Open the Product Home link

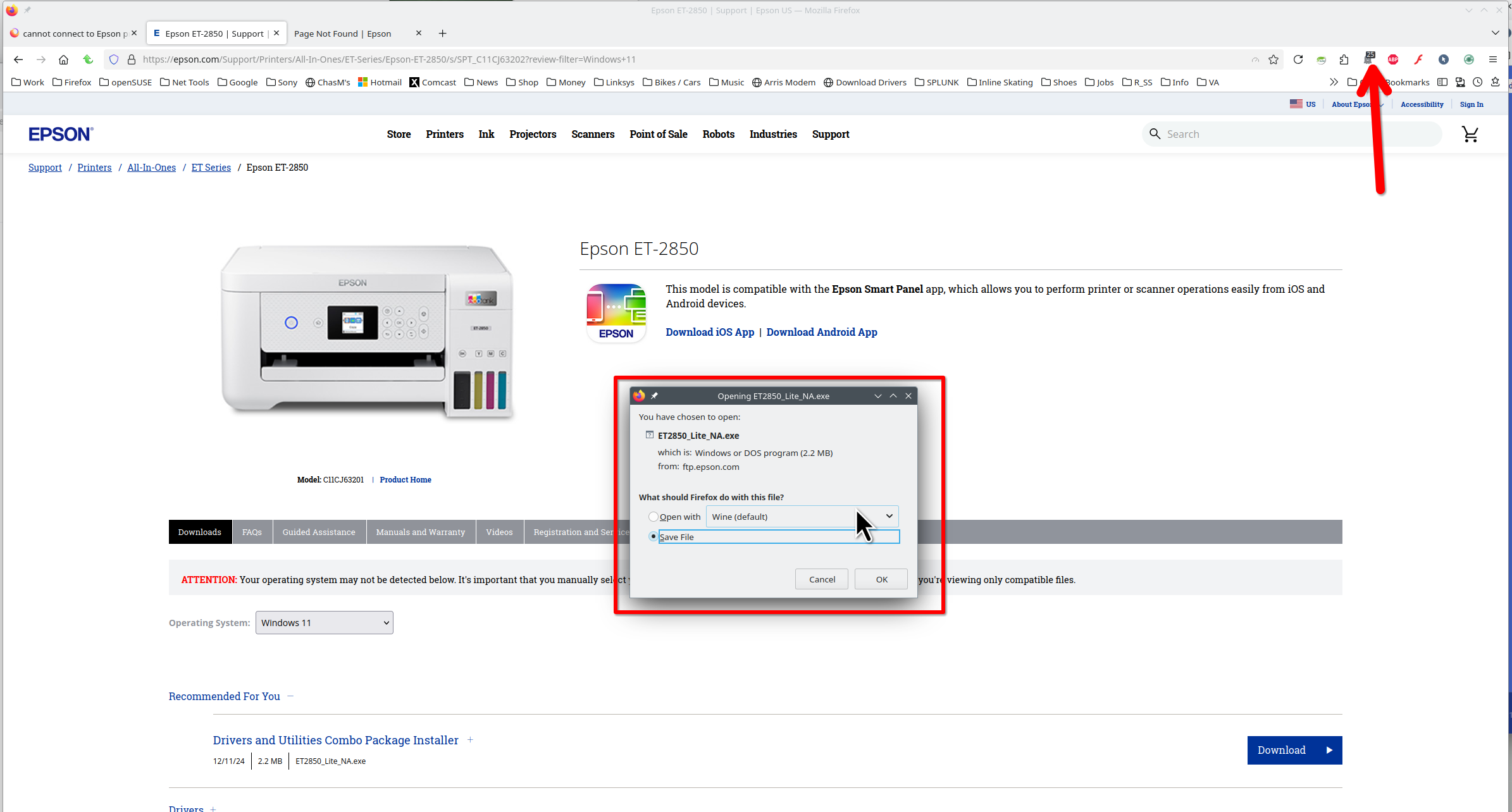click(406, 480)
